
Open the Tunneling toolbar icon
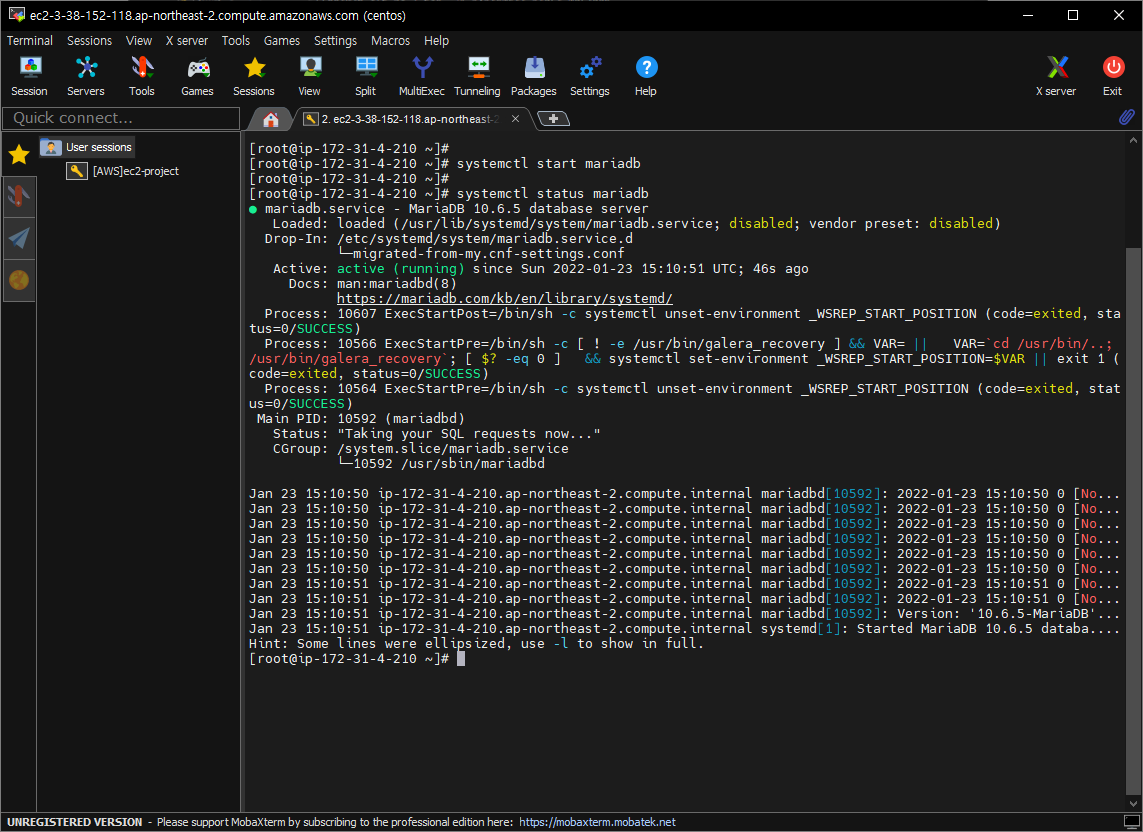(x=477, y=76)
